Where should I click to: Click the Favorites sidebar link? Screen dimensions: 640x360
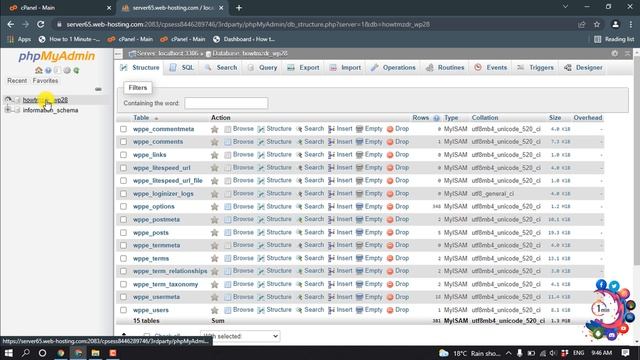[45, 81]
